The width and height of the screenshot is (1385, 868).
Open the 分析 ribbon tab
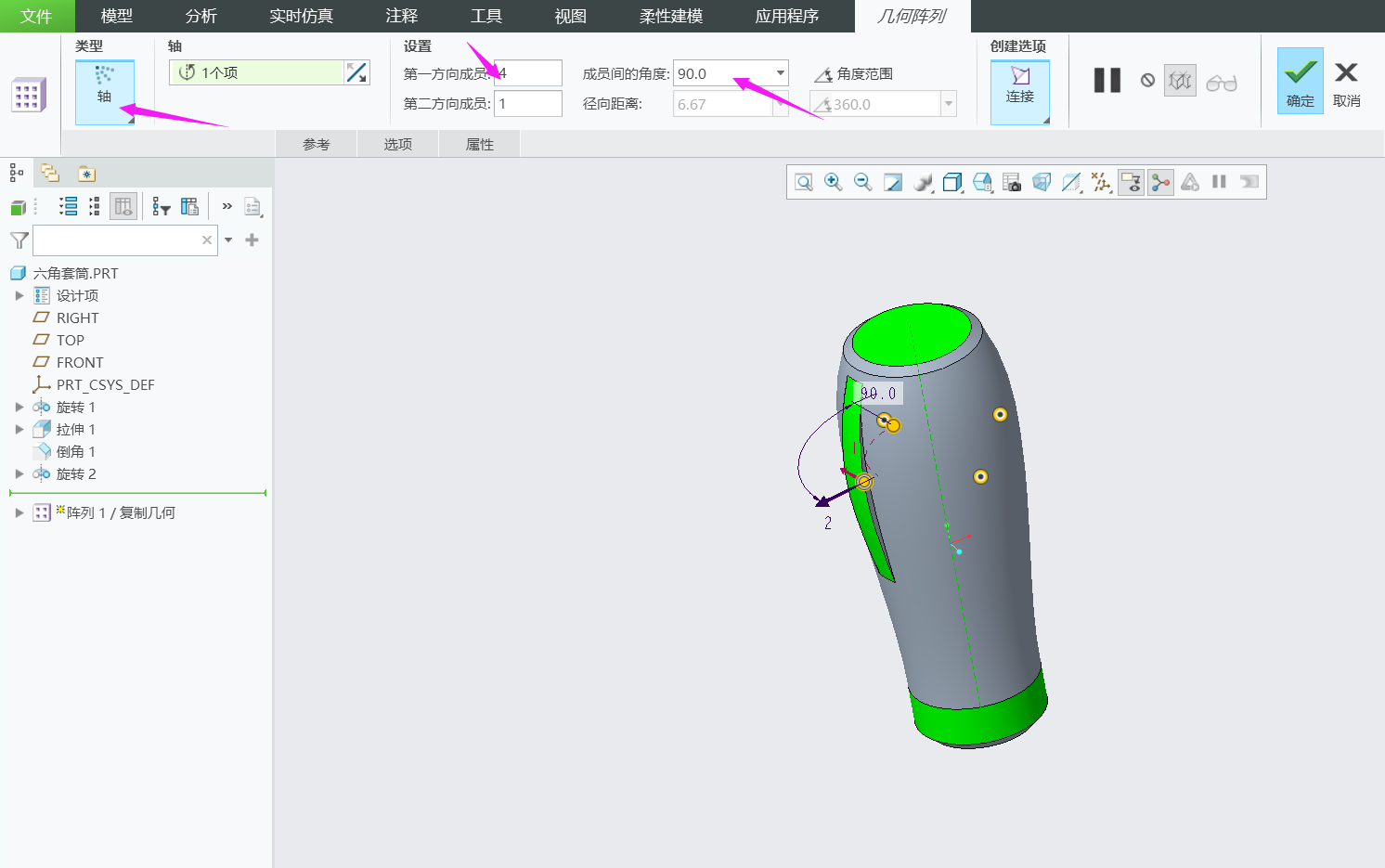[x=201, y=16]
